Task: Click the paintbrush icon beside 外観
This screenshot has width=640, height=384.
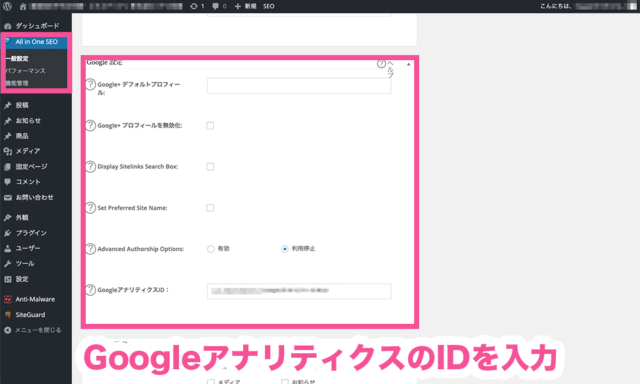Action: click(x=7, y=218)
